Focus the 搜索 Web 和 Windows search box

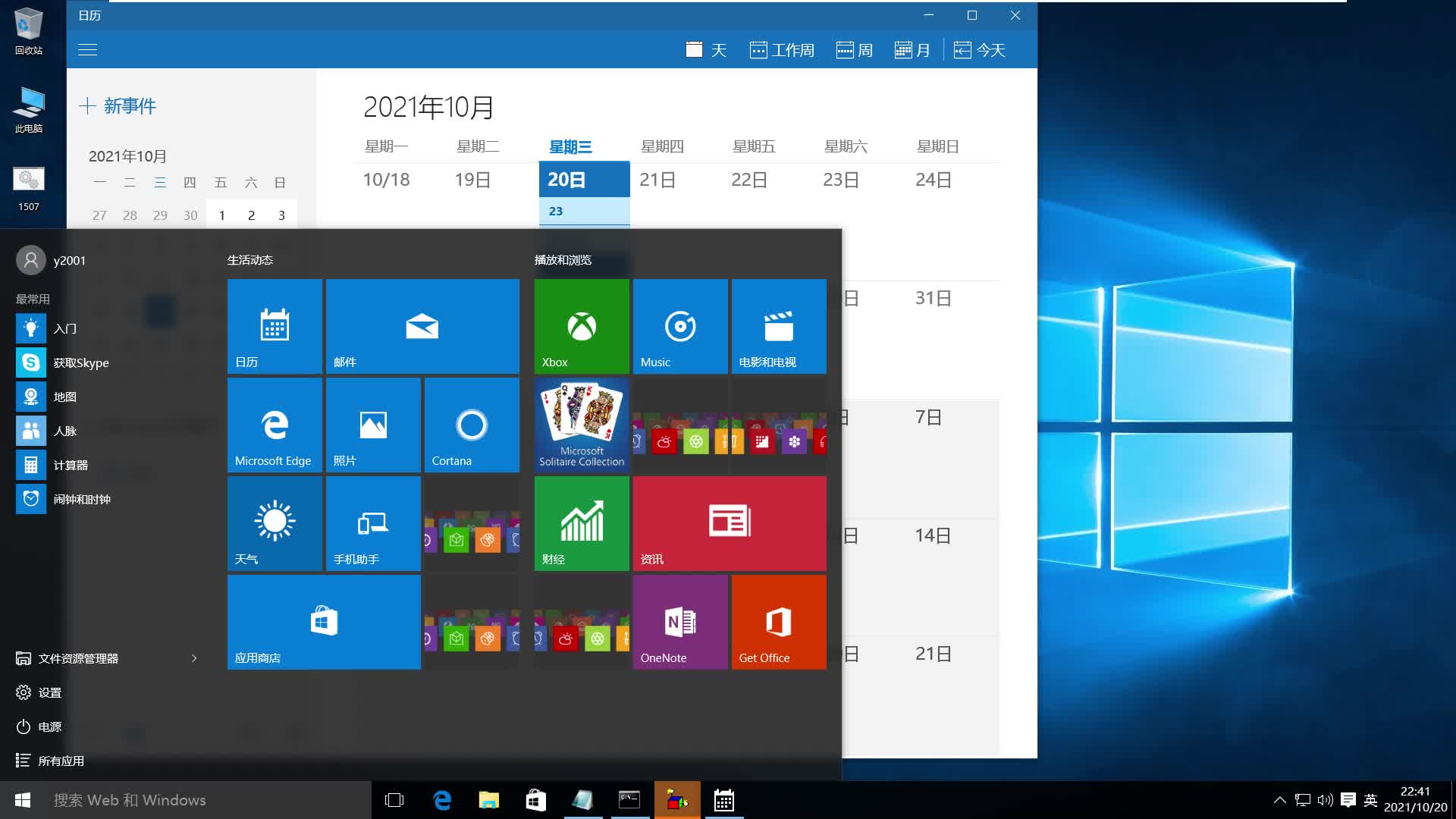click(x=209, y=800)
